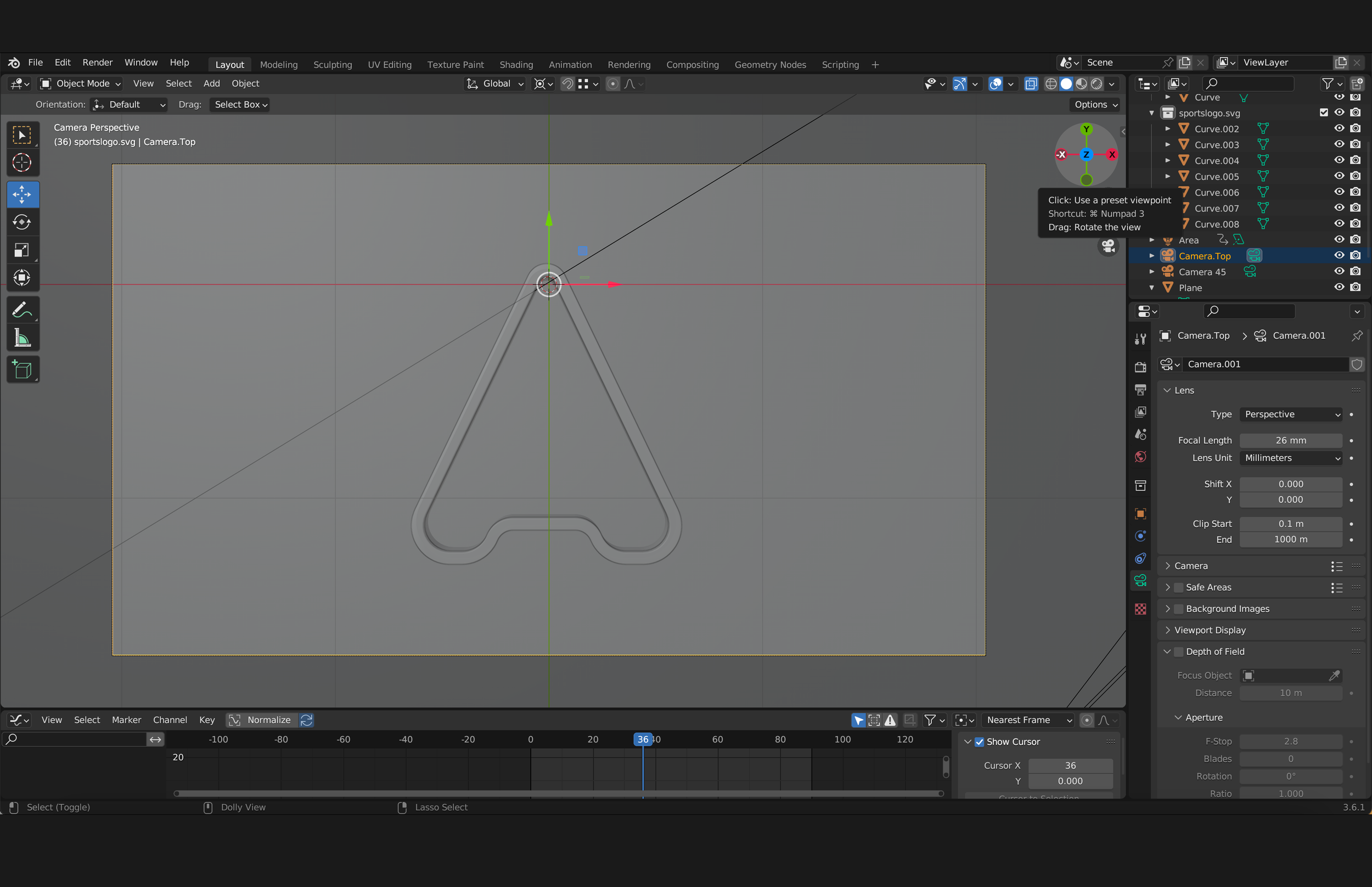Viewport: 1372px width, 887px height.
Task: Open the Object properties tab
Action: [x=1140, y=513]
